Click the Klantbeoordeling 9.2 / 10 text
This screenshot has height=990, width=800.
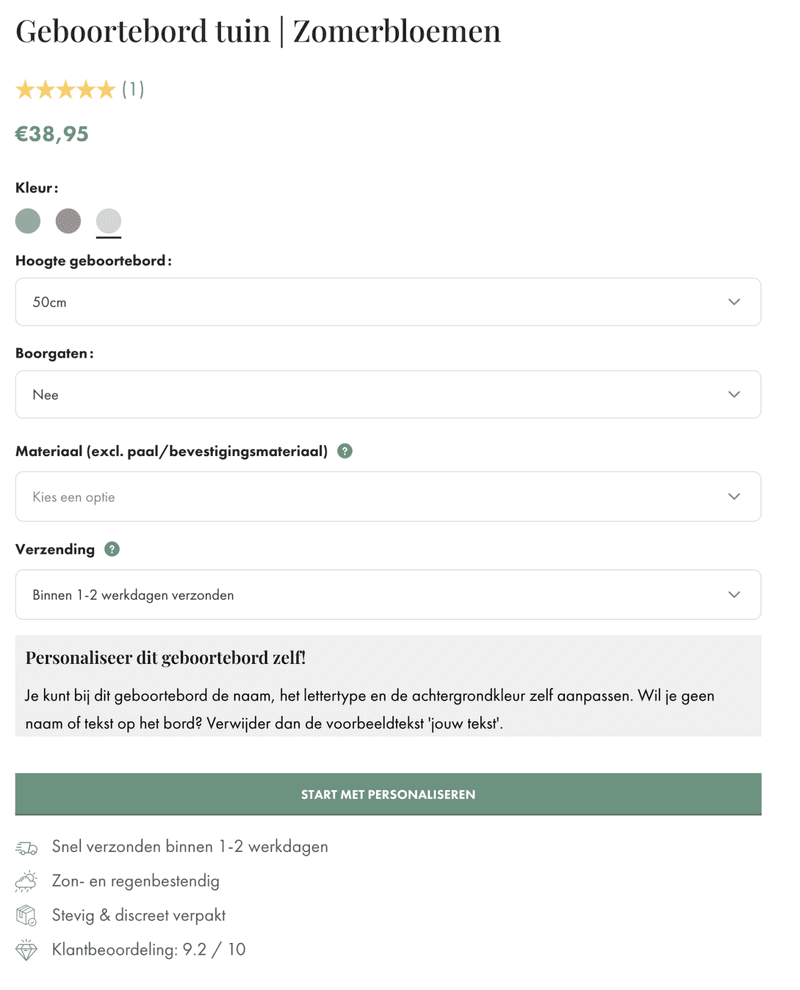[149, 950]
